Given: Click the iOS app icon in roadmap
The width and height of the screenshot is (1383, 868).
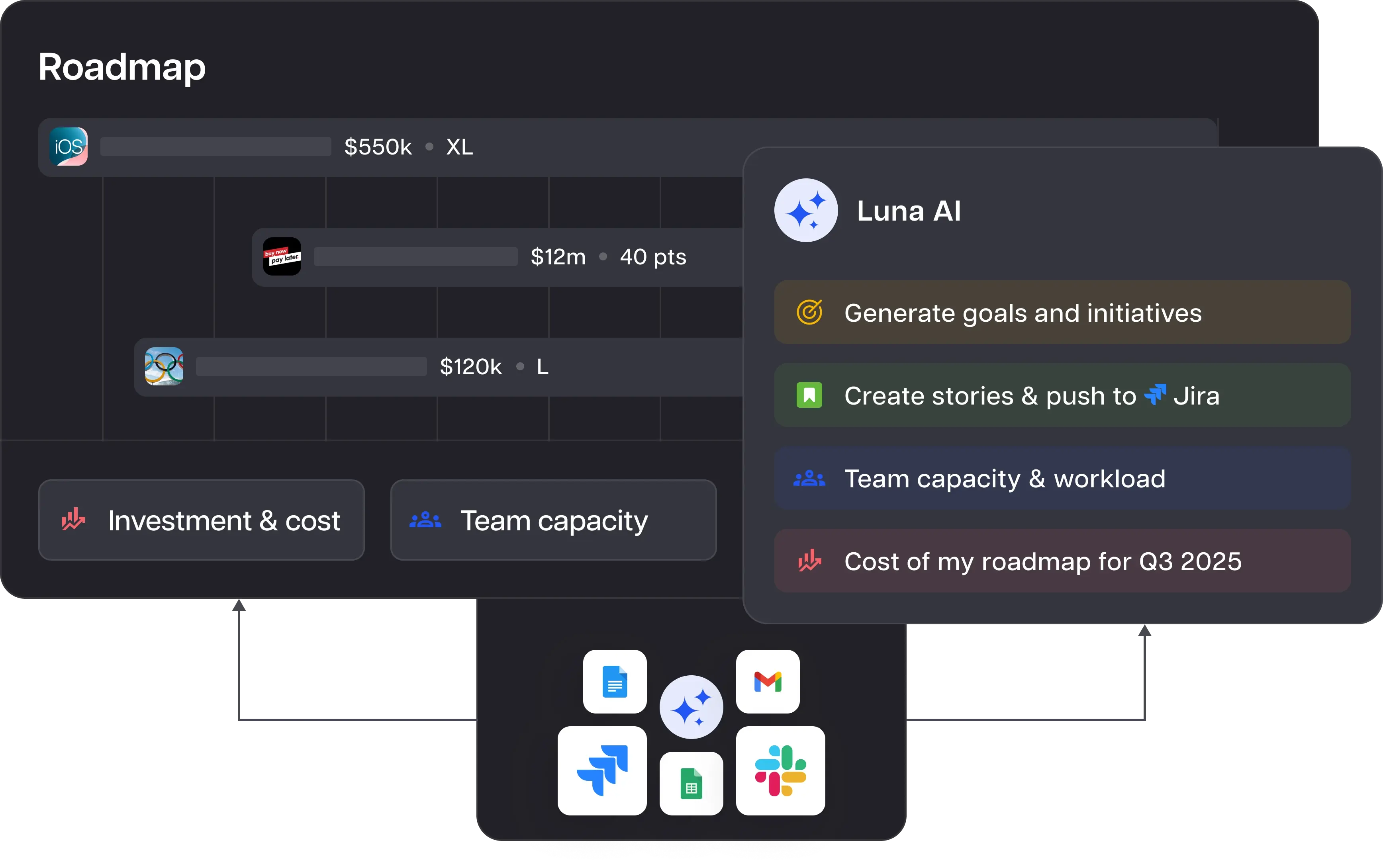Looking at the screenshot, I should point(69,147).
